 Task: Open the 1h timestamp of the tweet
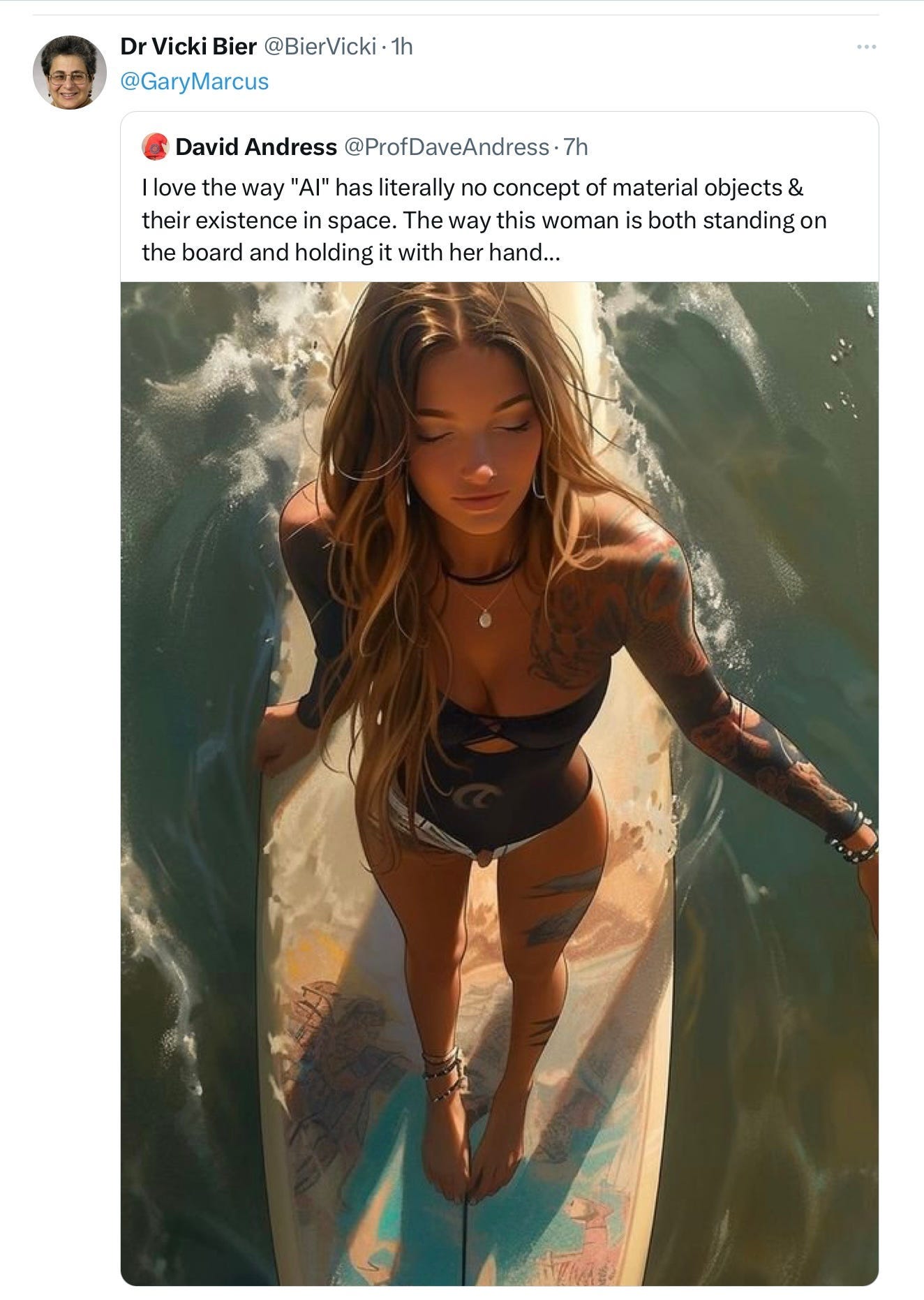pos(403,46)
